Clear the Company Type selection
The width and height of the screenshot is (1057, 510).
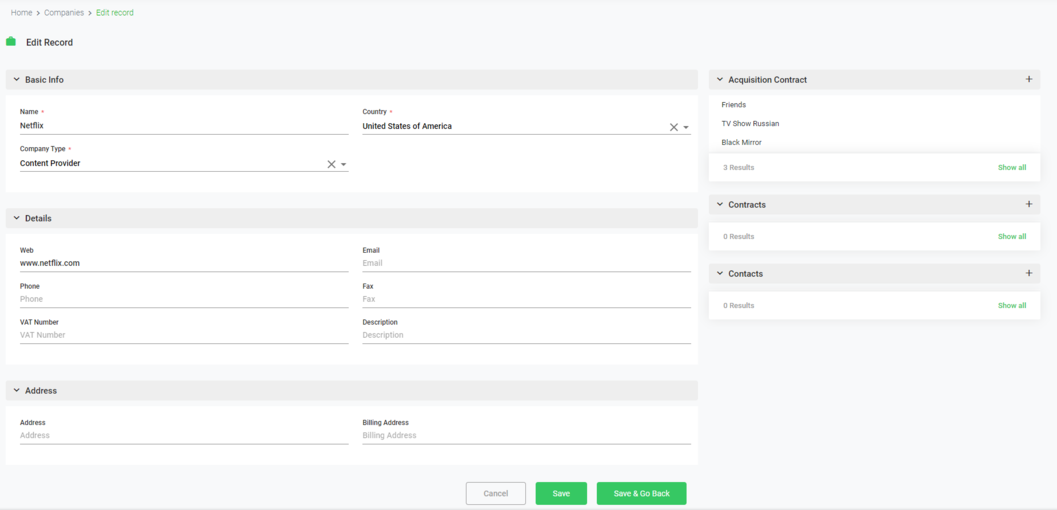pos(331,164)
